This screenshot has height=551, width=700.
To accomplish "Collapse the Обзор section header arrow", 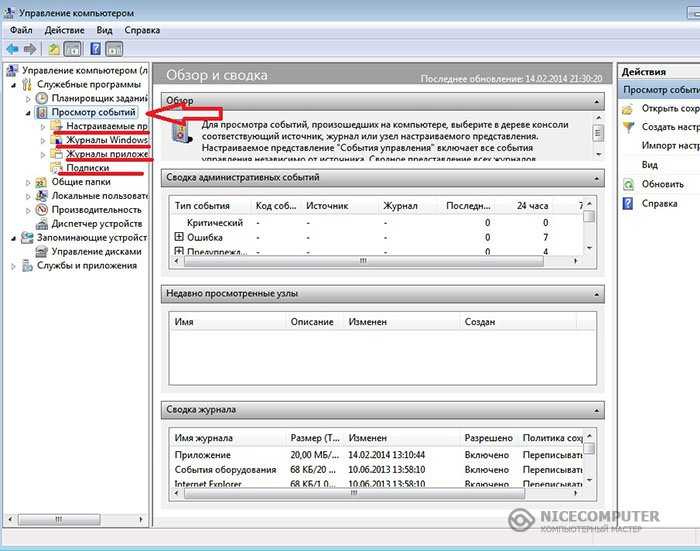I will [596, 101].
